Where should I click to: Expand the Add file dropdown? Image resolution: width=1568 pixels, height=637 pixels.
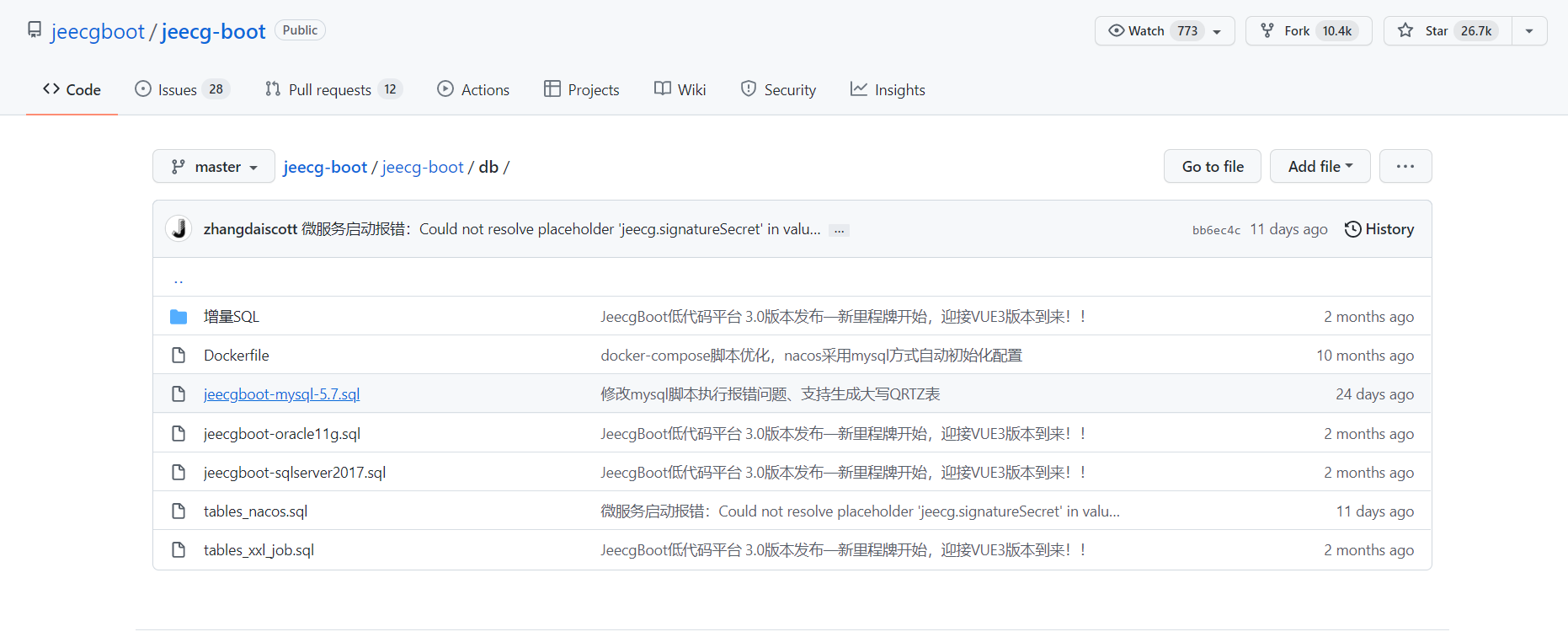point(1320,167)
